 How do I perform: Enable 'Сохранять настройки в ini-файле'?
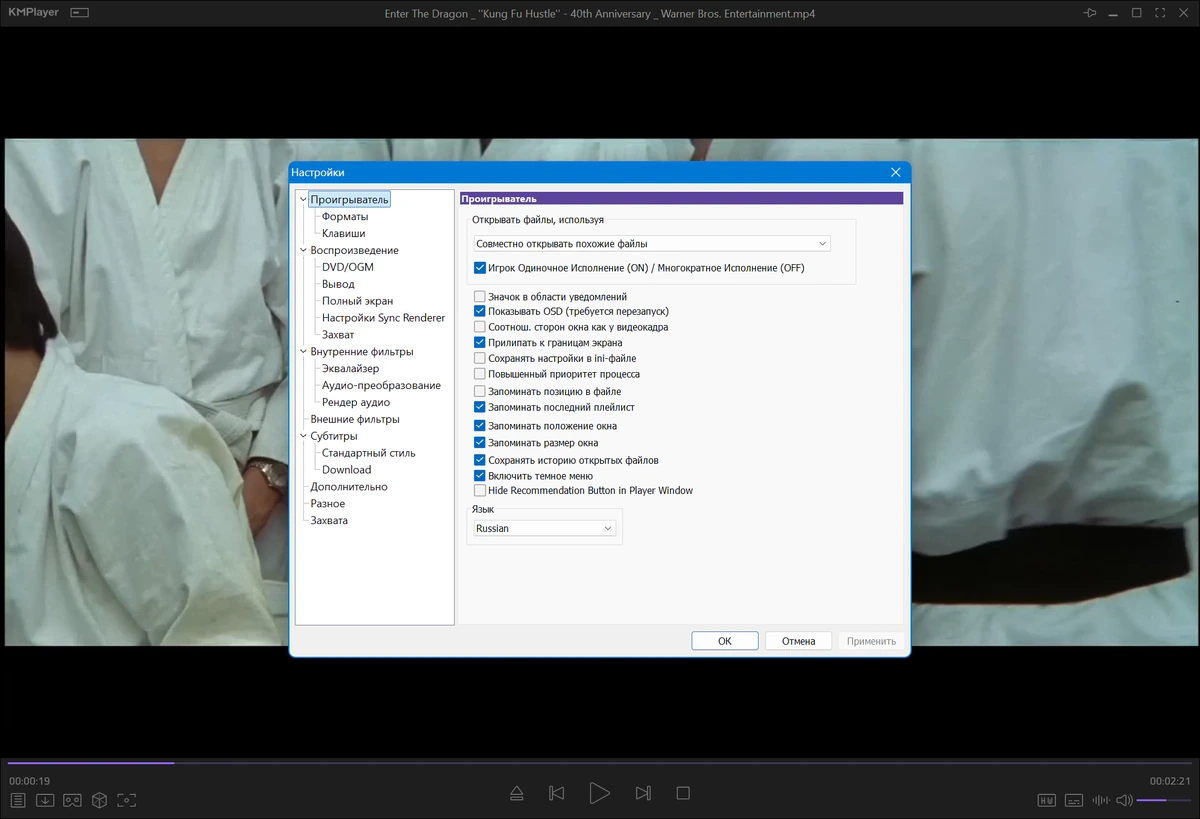480,358
